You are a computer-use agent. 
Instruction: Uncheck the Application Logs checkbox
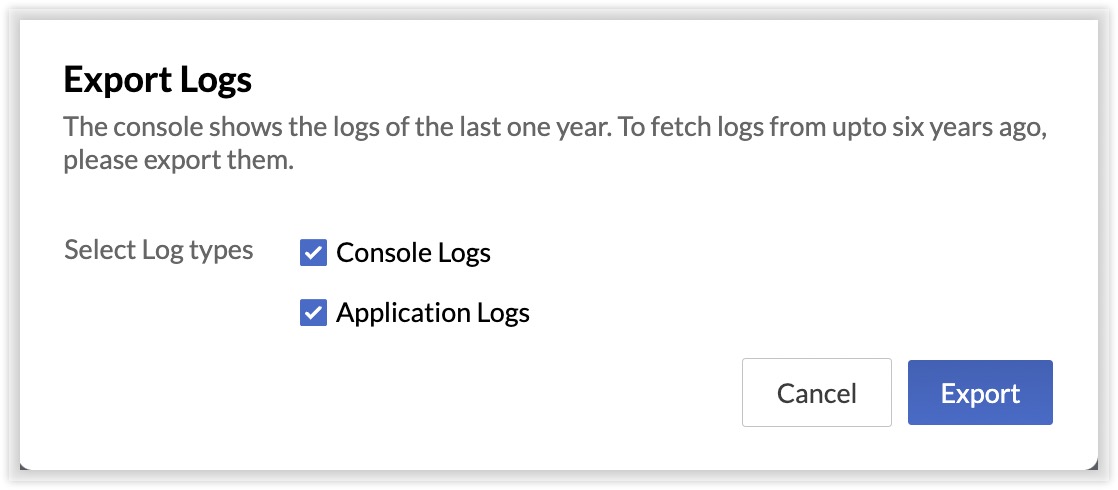click(314, 313)
